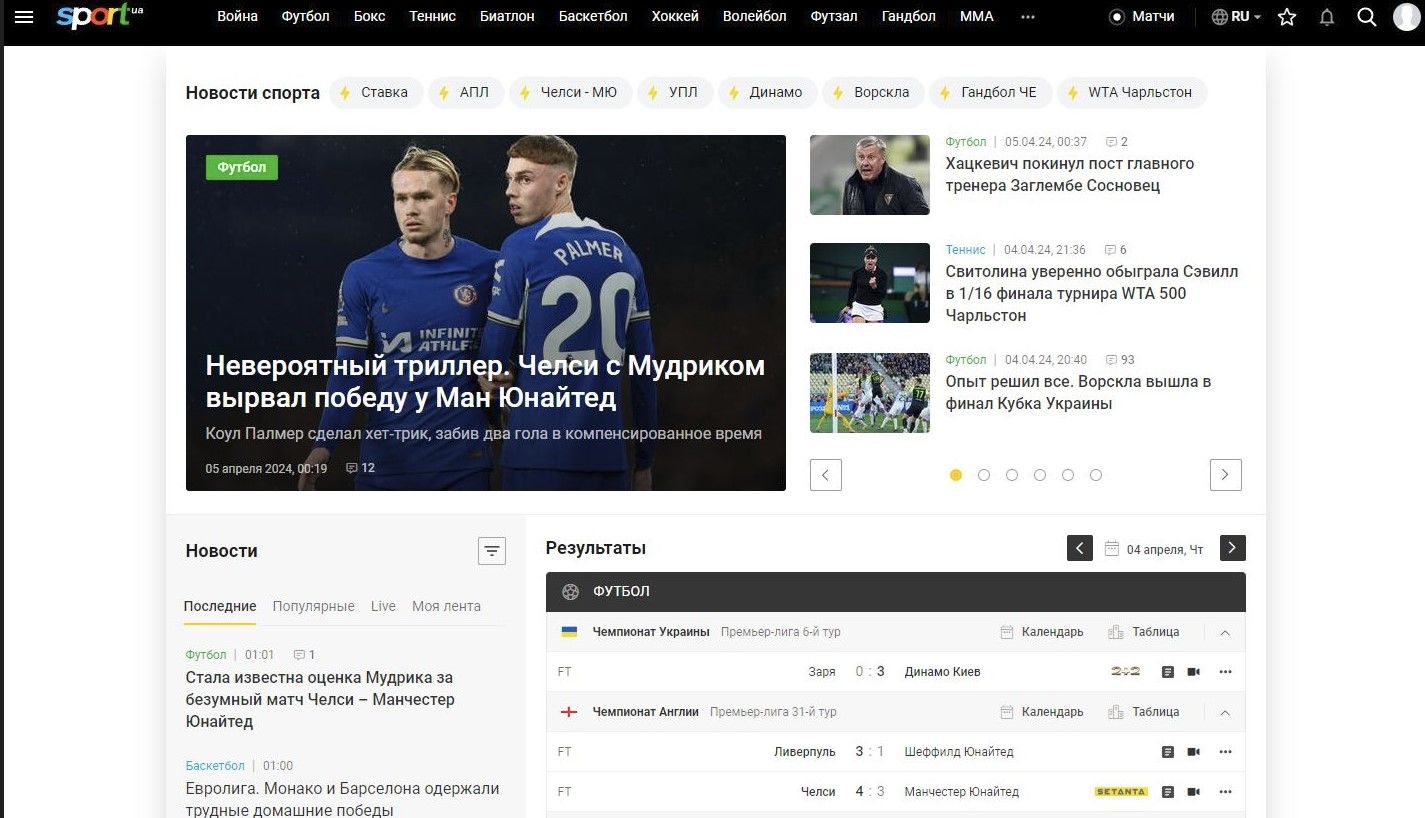Switch to Моя лента tab
Image resolution: width=1425 pixels, height=818 pixels.
pos(446,606)
